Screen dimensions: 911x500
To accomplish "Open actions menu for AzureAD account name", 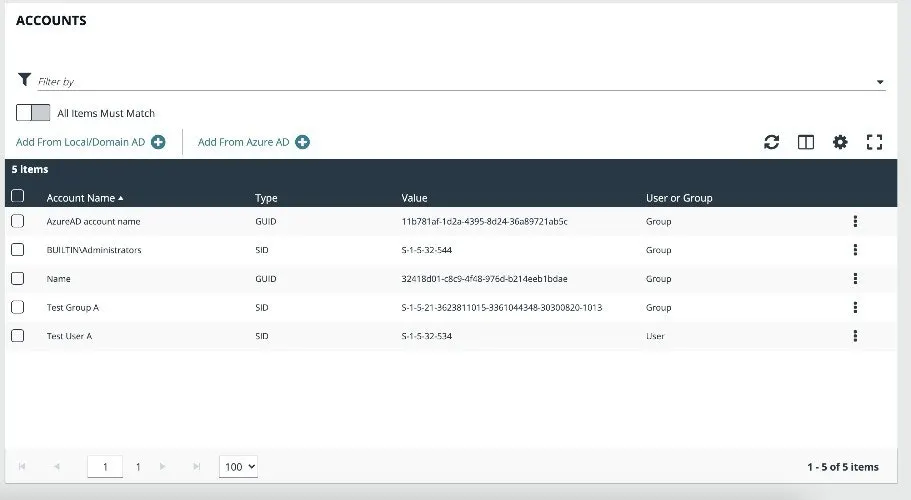I will point(855,221).
